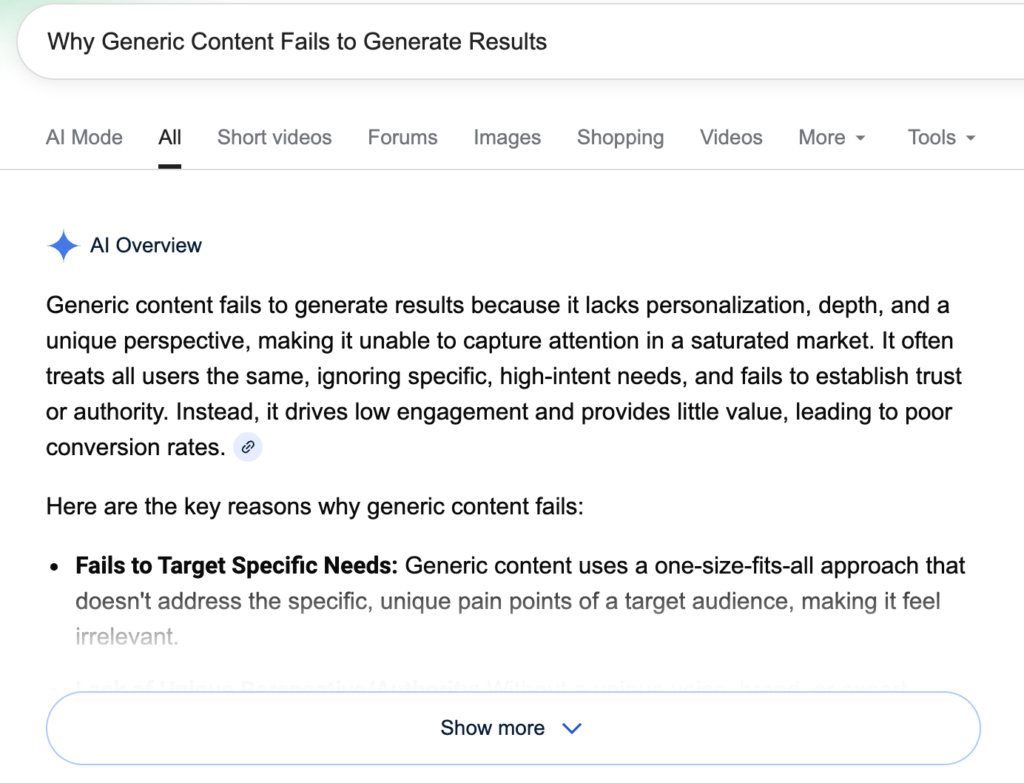Open the Forums tab
Viewport: 1024px width, 783px height.
[x=402, y=137]
